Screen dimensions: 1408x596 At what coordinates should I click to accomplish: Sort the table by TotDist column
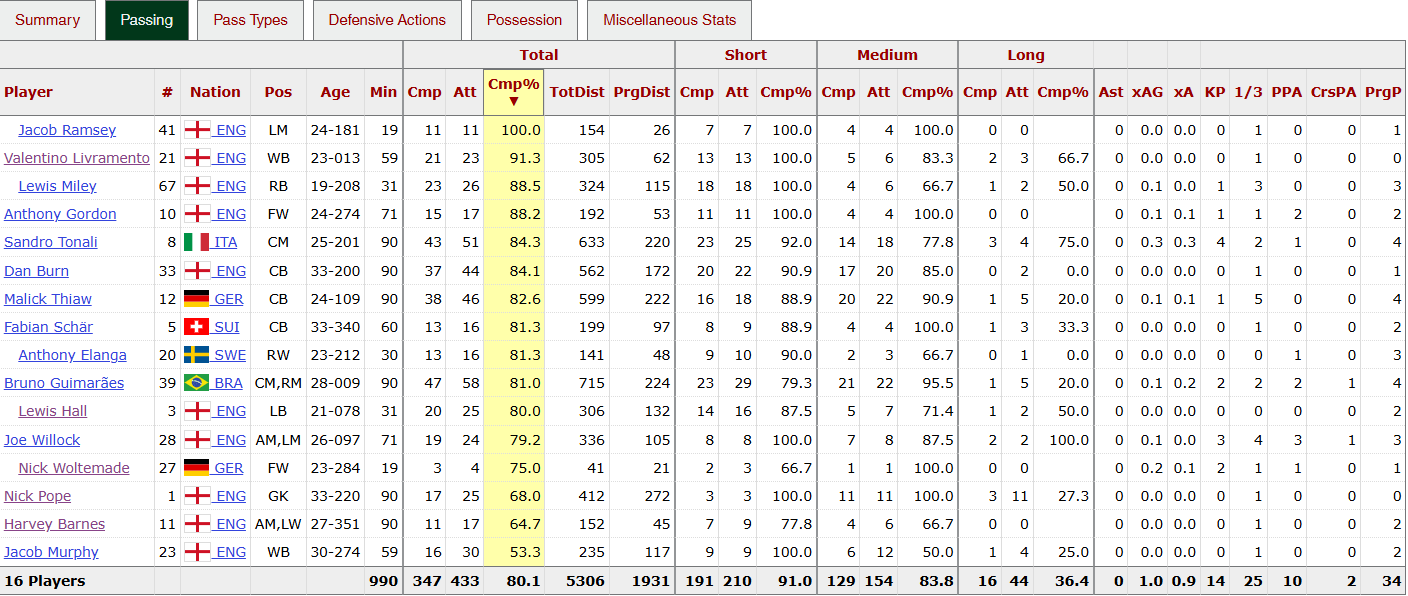(x=577, y=92)
